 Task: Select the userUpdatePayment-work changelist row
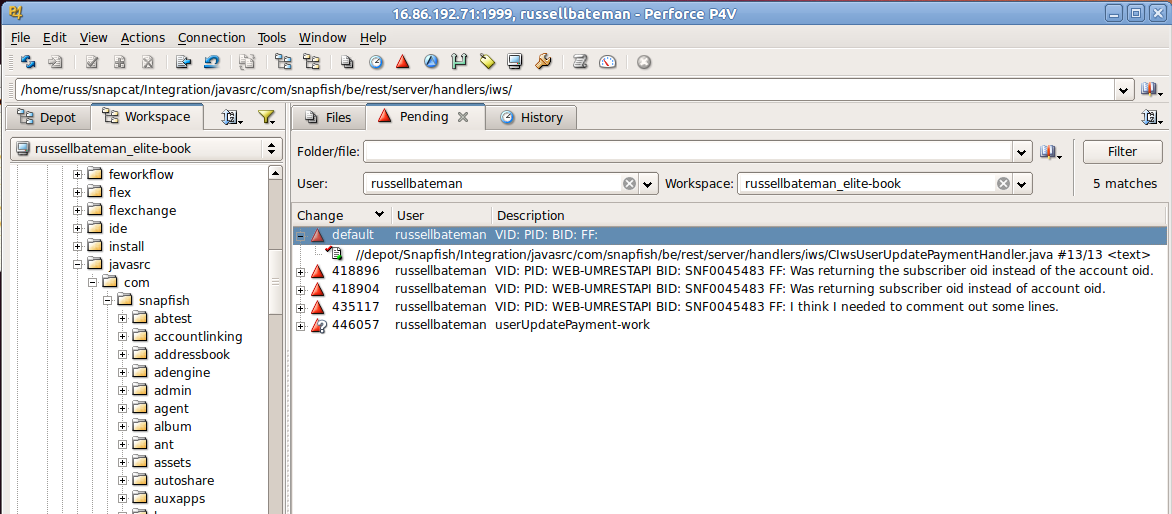pyautogui.click(x=730, y=326)
